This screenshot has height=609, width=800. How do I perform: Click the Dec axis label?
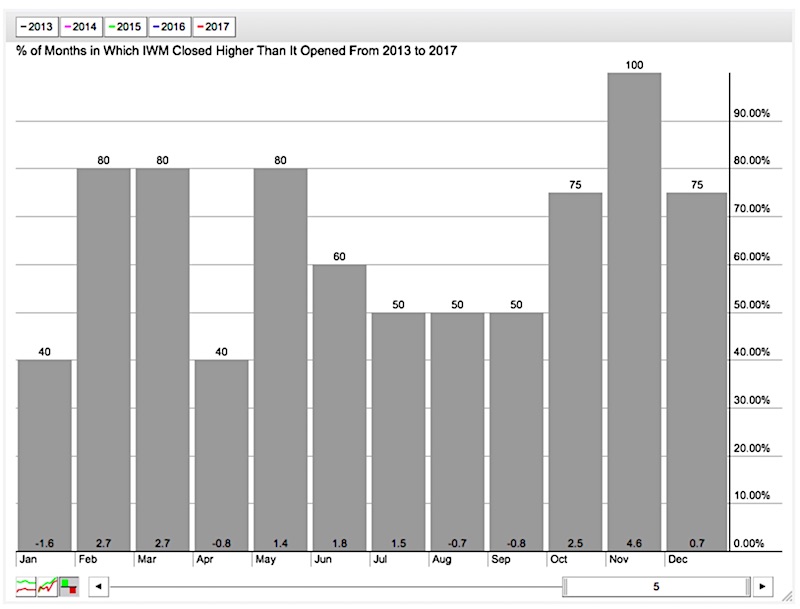pos(678,560)
